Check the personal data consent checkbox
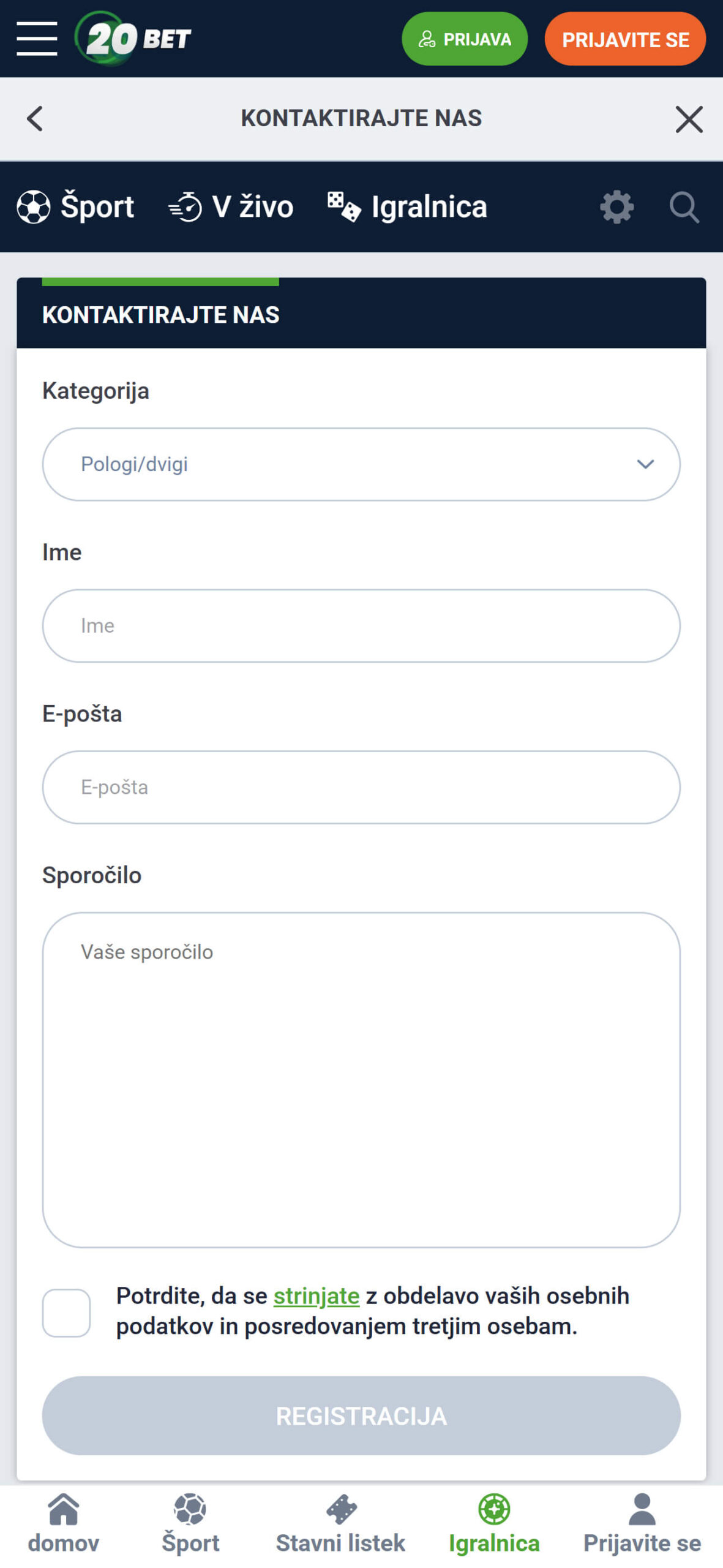 point(66,1312)
